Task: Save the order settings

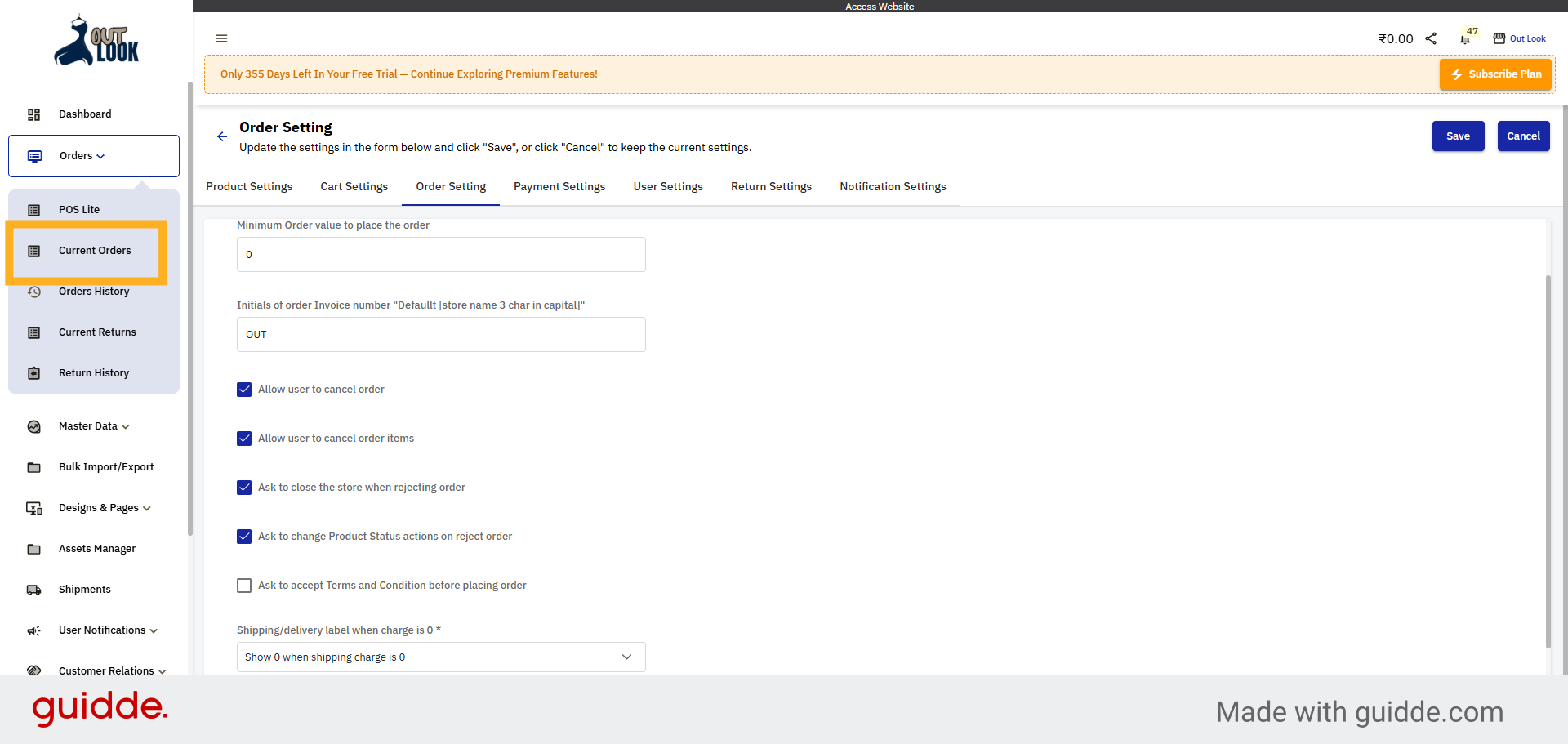Action: [x=1458, y=136]
